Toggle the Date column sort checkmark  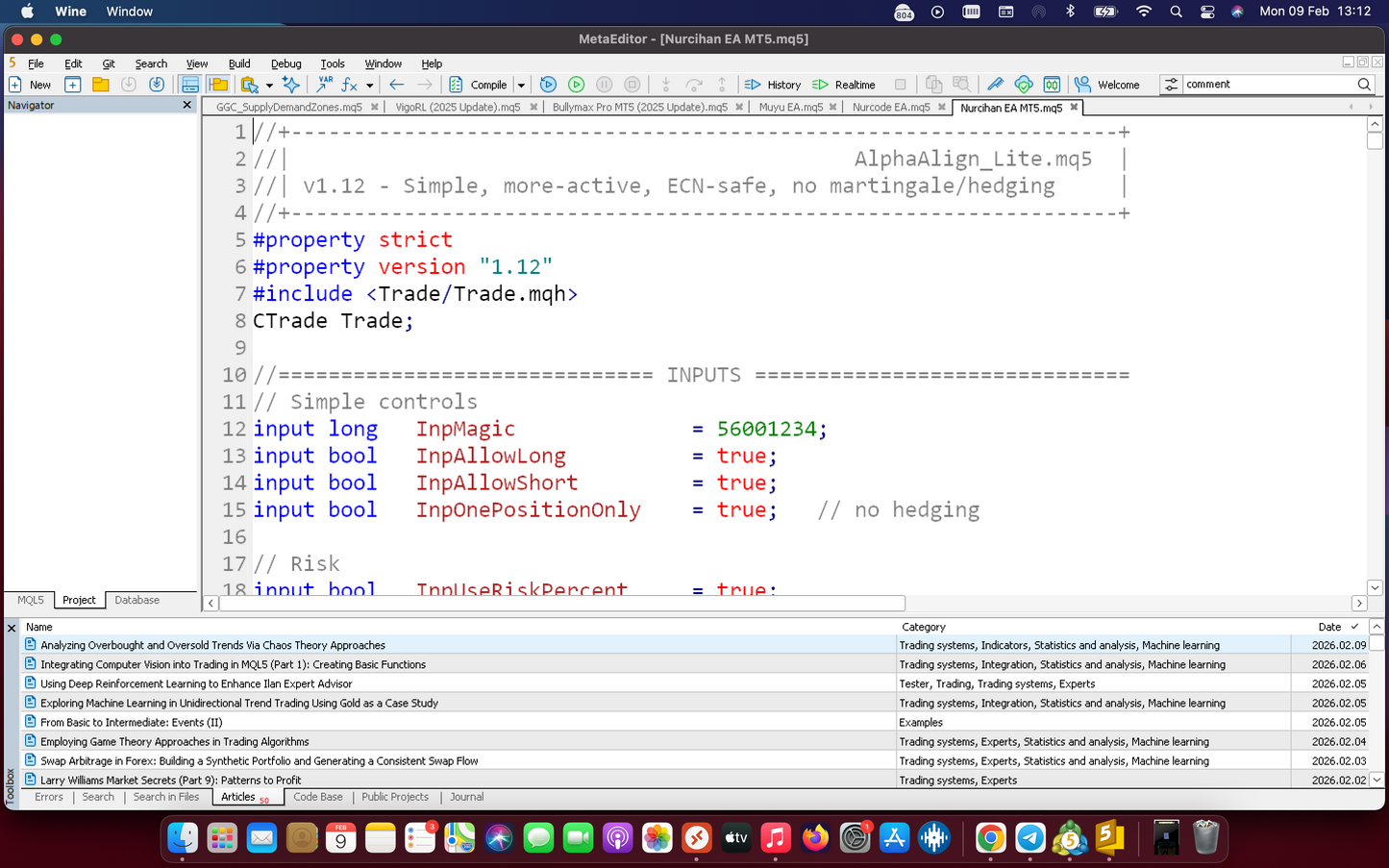(1354, 627)
